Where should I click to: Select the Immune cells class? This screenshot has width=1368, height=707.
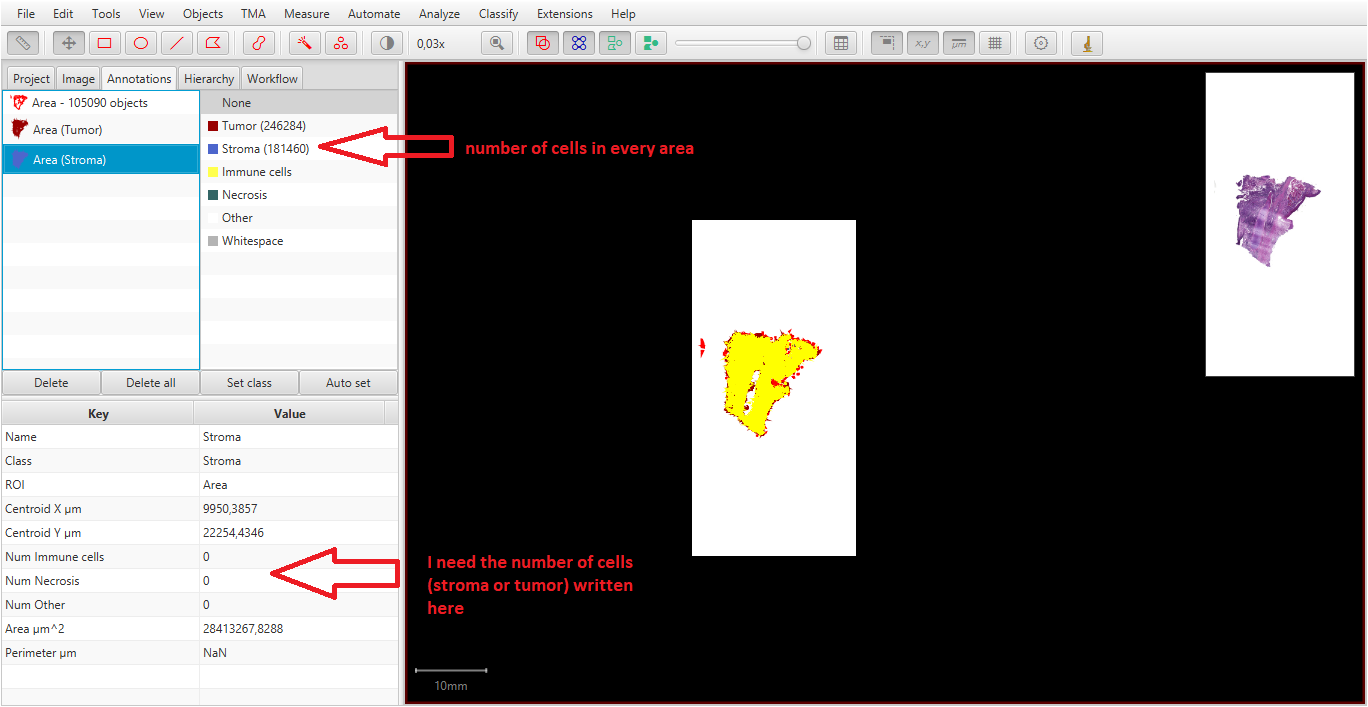pyautogui.click(x=299, y=172)
